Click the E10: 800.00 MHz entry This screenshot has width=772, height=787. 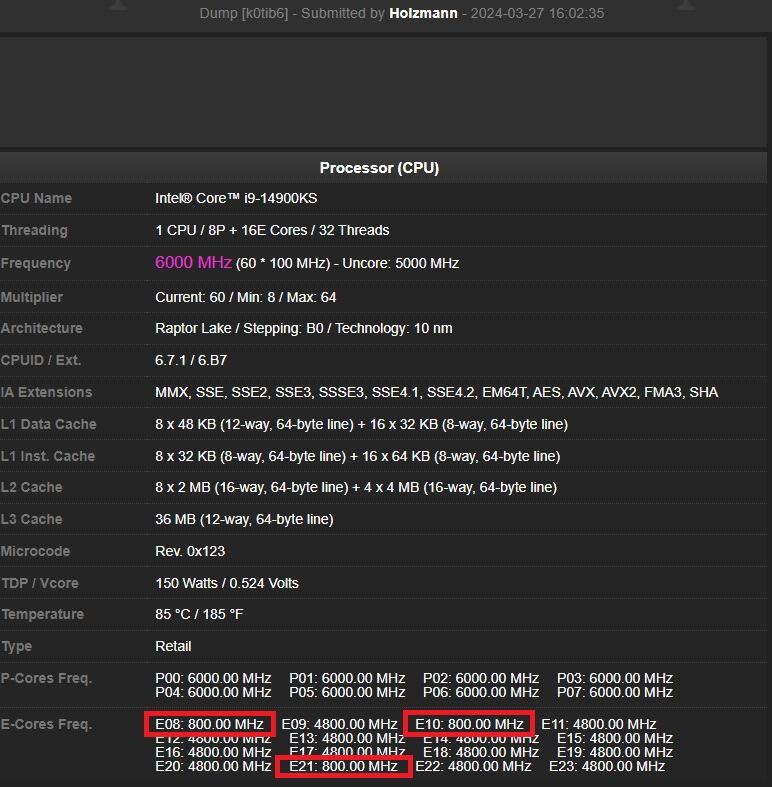click(469, 724)
